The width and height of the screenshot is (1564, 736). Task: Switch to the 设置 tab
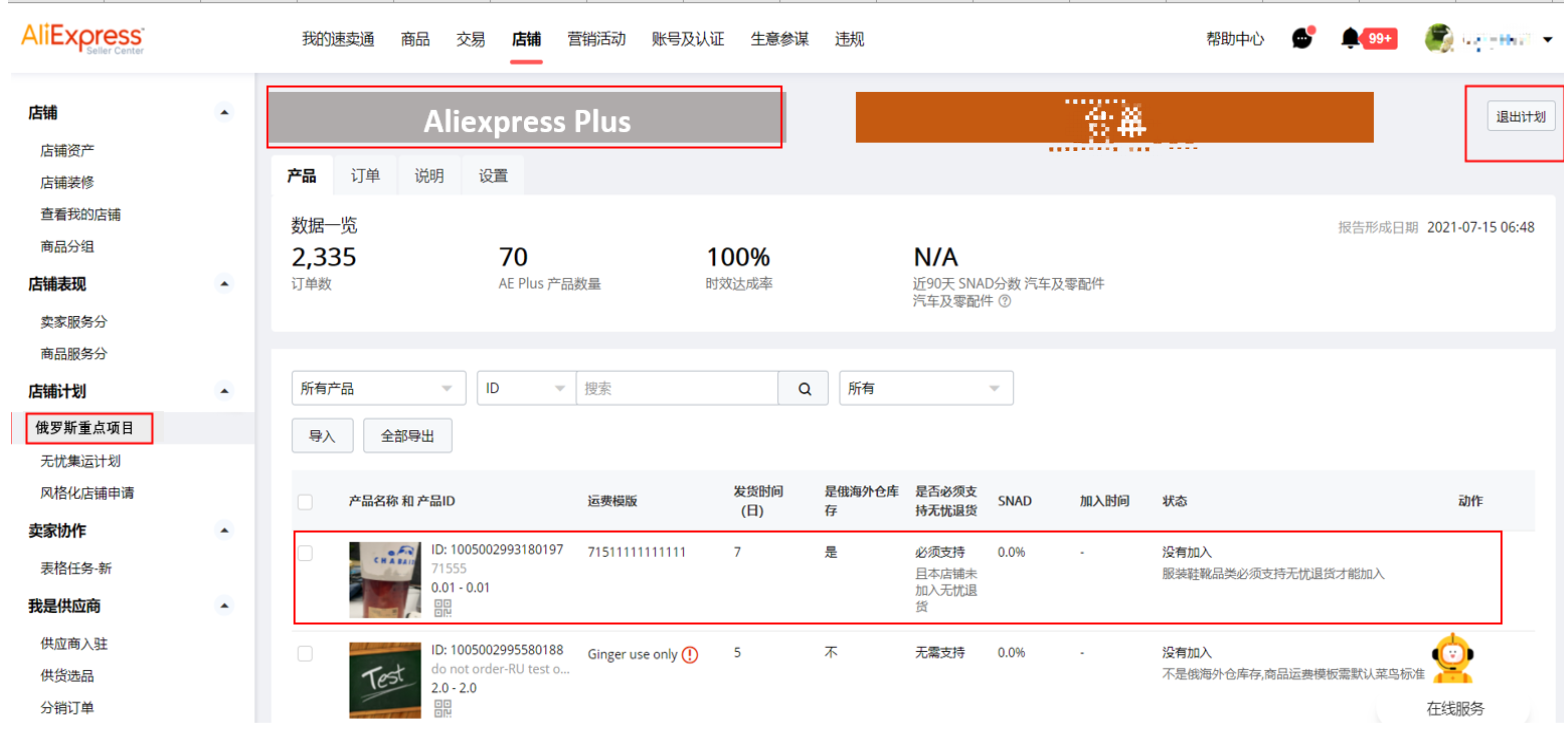pyautogui.click(x=493, y=175)
